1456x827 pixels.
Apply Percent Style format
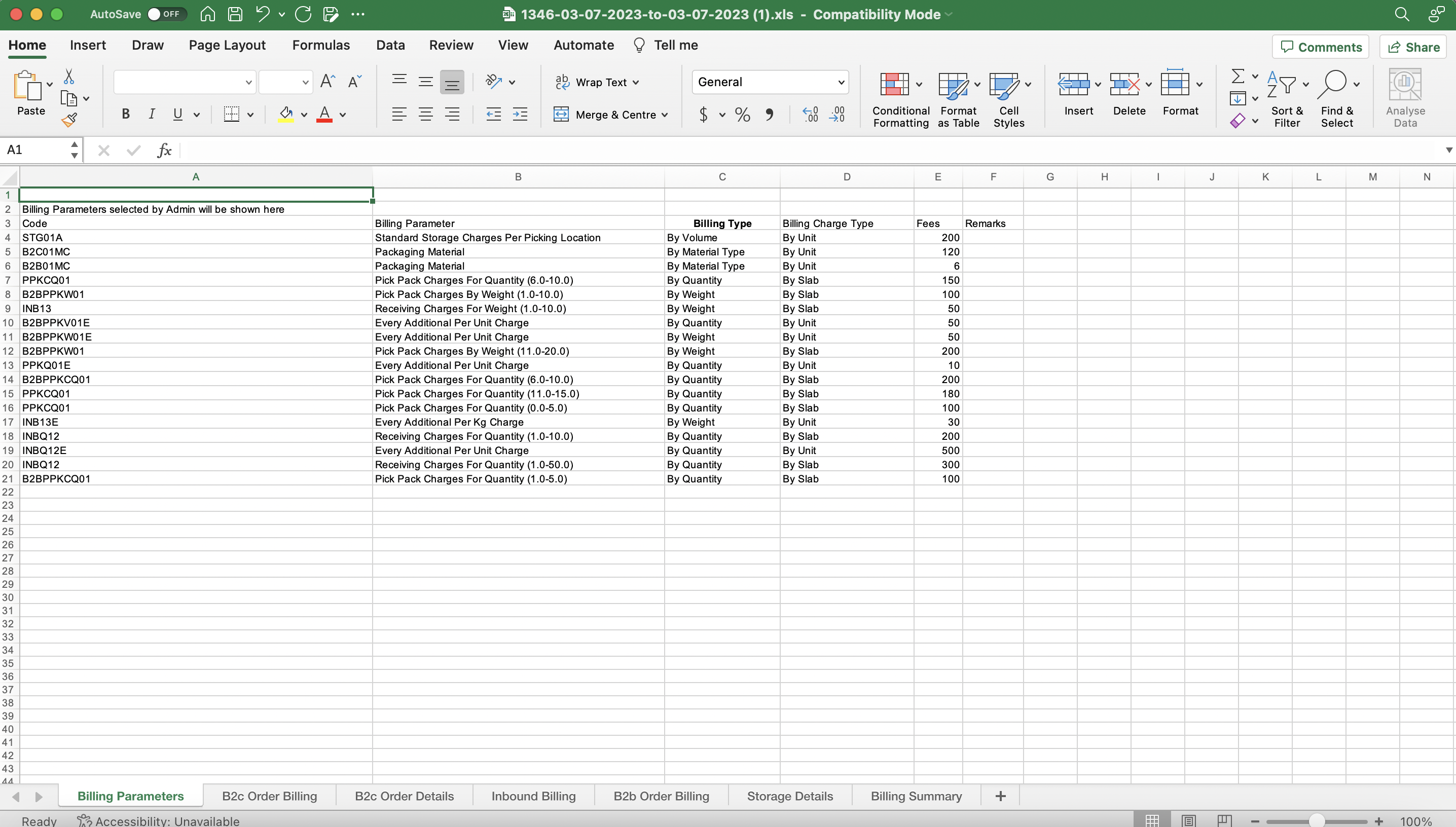(743, 115)
